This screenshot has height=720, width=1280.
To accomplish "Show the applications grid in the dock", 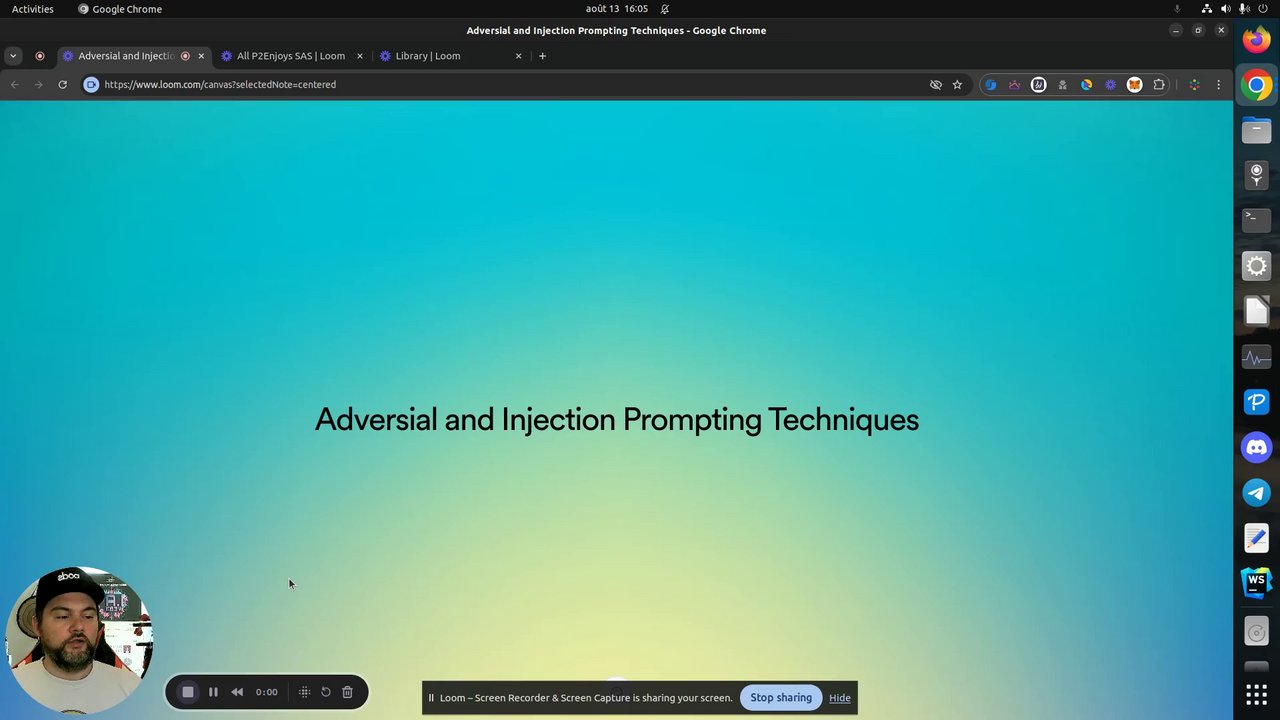I will coord(1257,693).
